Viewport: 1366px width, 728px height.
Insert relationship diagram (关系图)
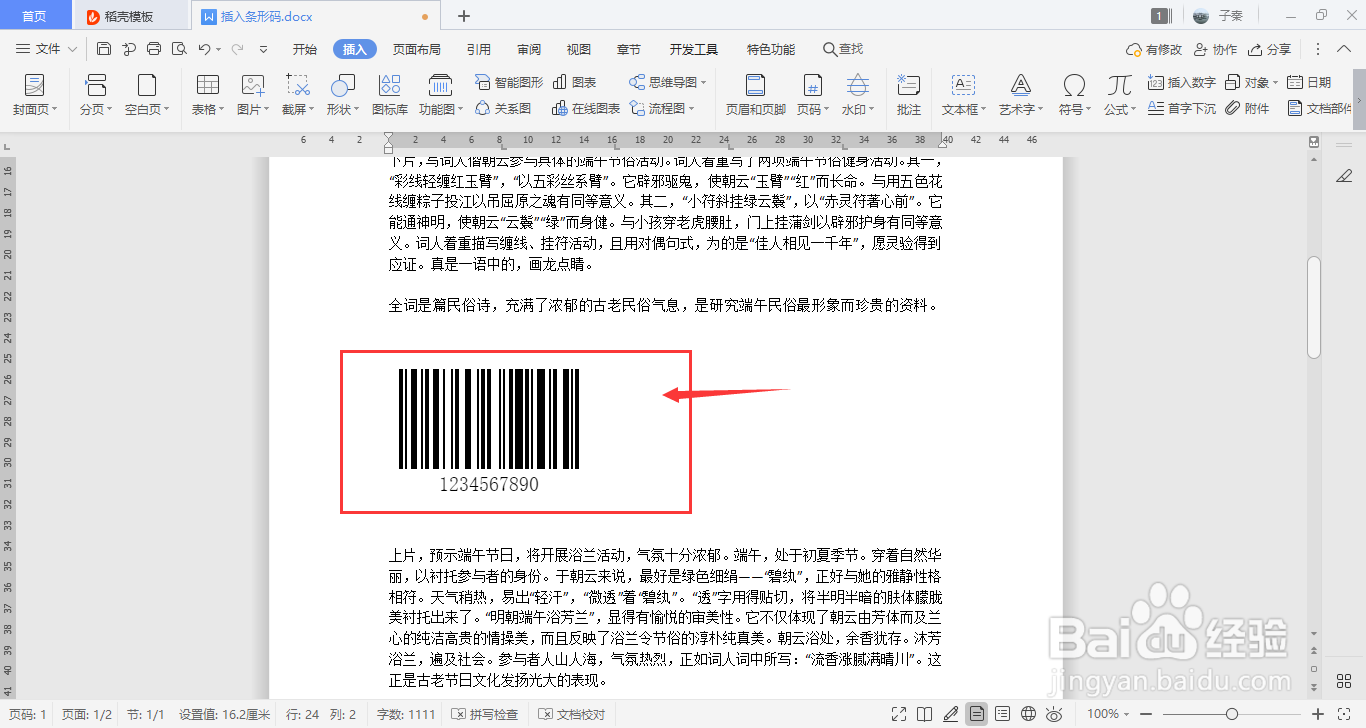pos(503,108)
